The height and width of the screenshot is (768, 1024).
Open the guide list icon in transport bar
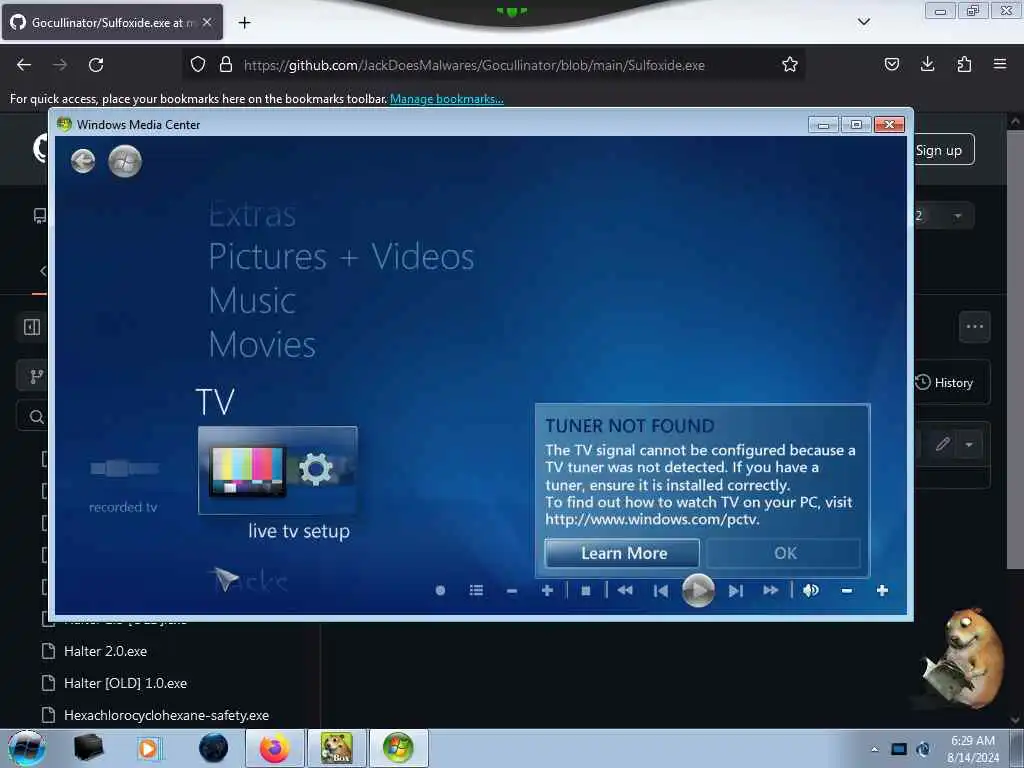[x=476, y=590]
